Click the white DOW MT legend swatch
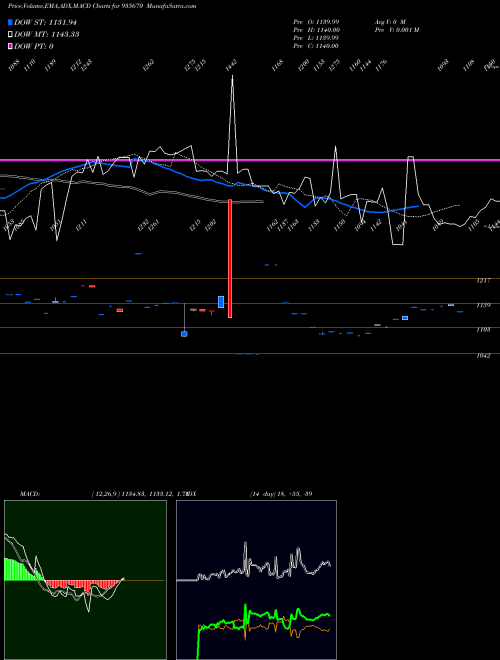The height and width of the screenshot is (660, 500). coord(10,34)
